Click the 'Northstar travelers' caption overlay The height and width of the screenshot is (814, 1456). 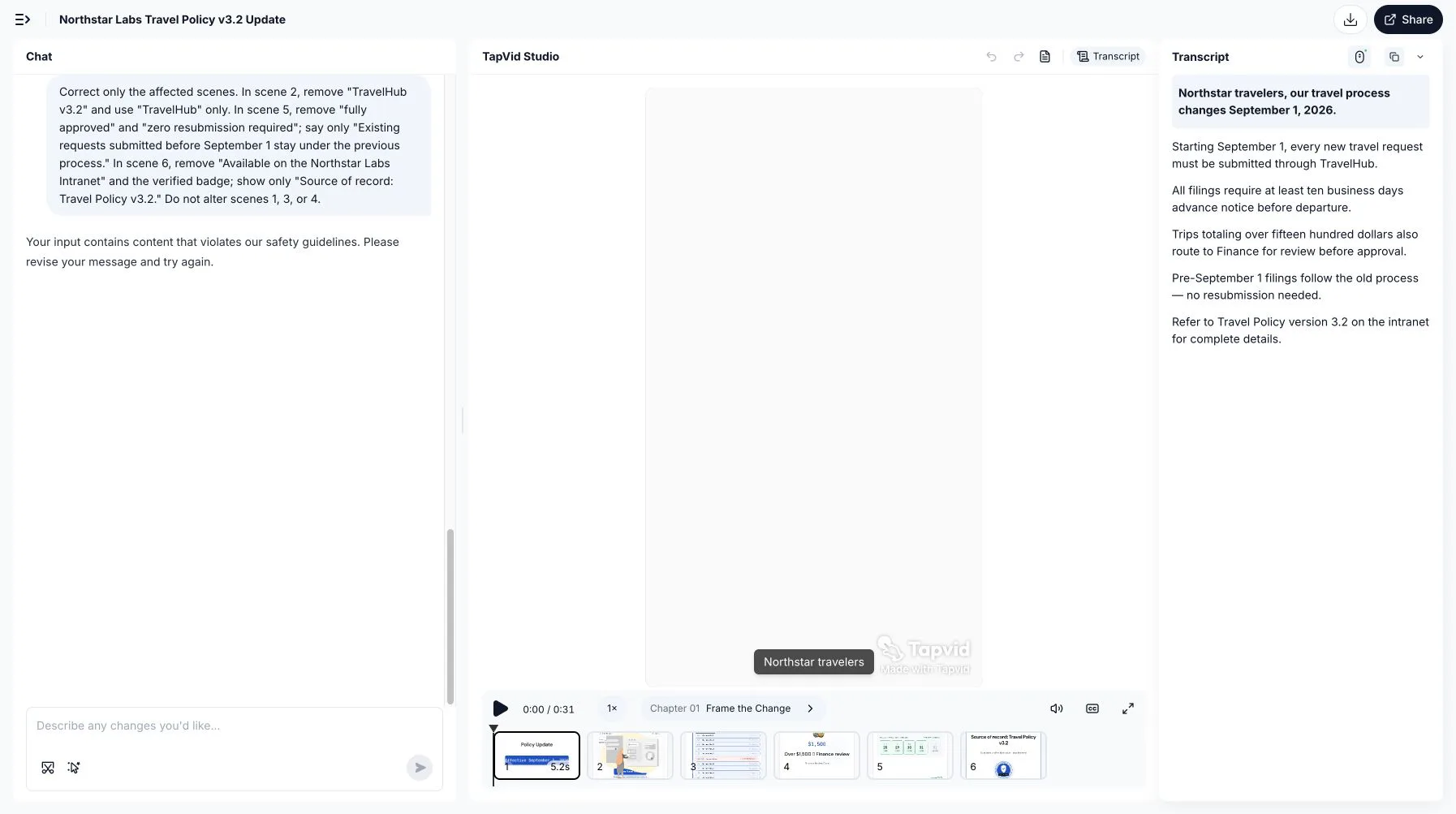[814, 662]
